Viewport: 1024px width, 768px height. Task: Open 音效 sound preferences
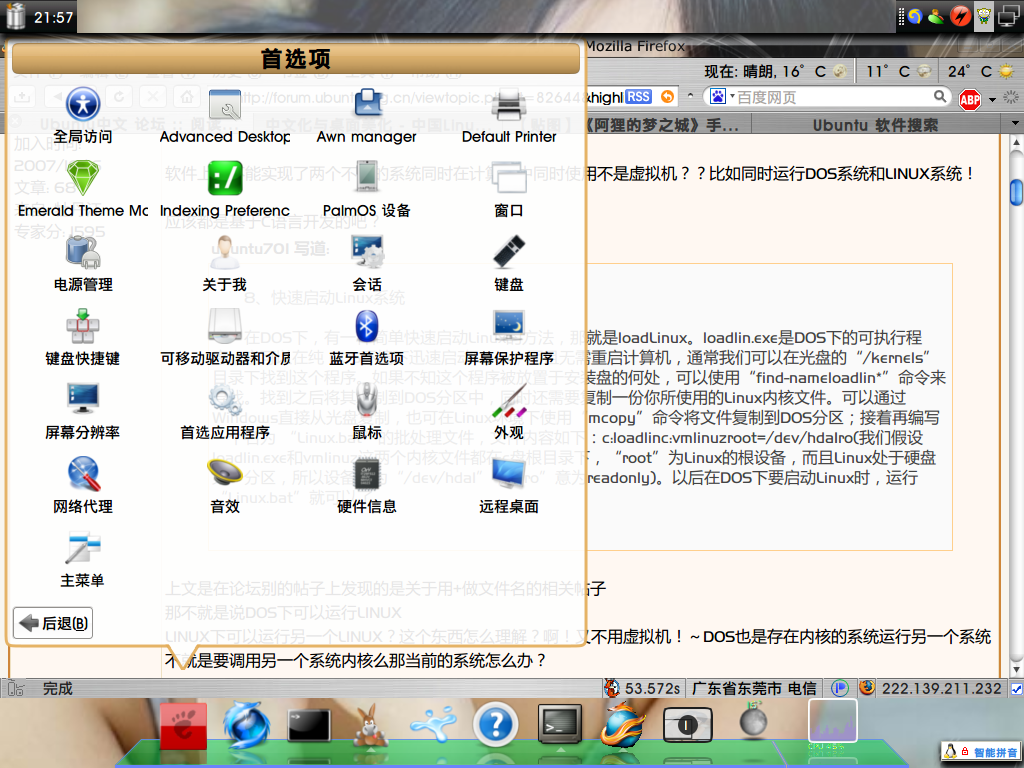tap(225, 485)
